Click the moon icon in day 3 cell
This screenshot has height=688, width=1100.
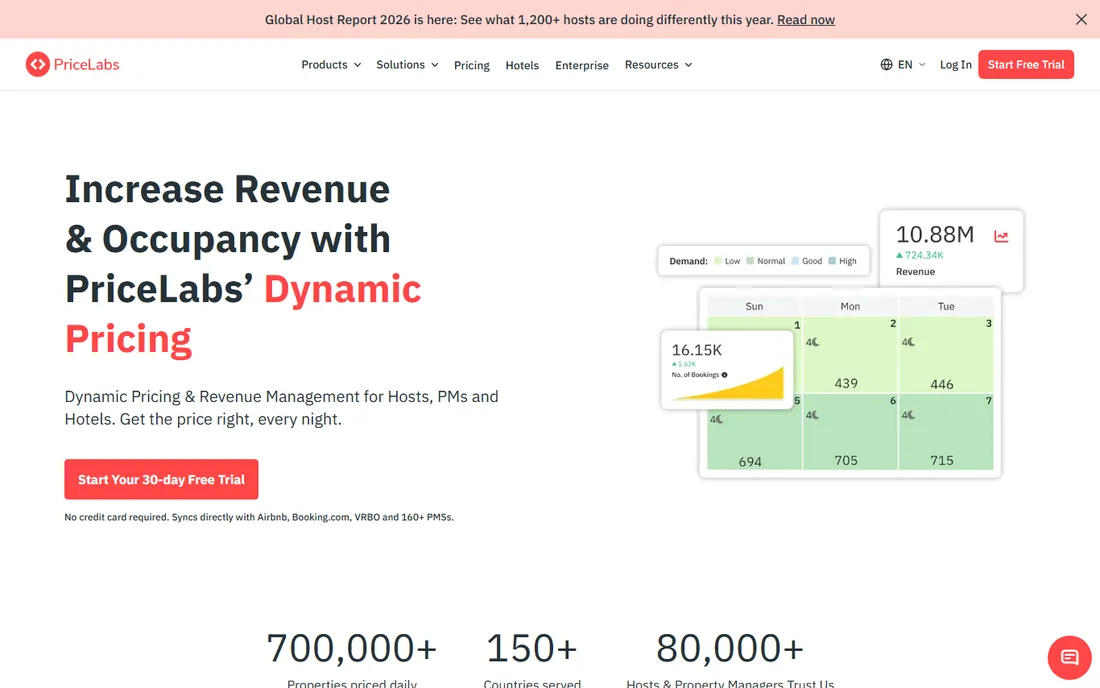coord(911,342)
